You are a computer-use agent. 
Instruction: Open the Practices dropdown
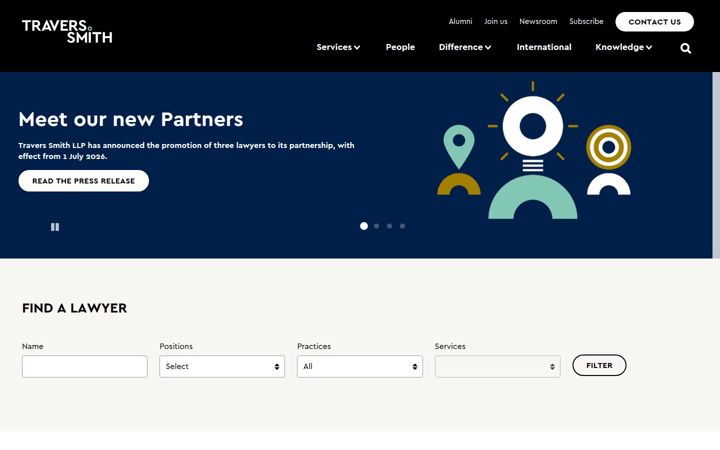tap(360, 366)
